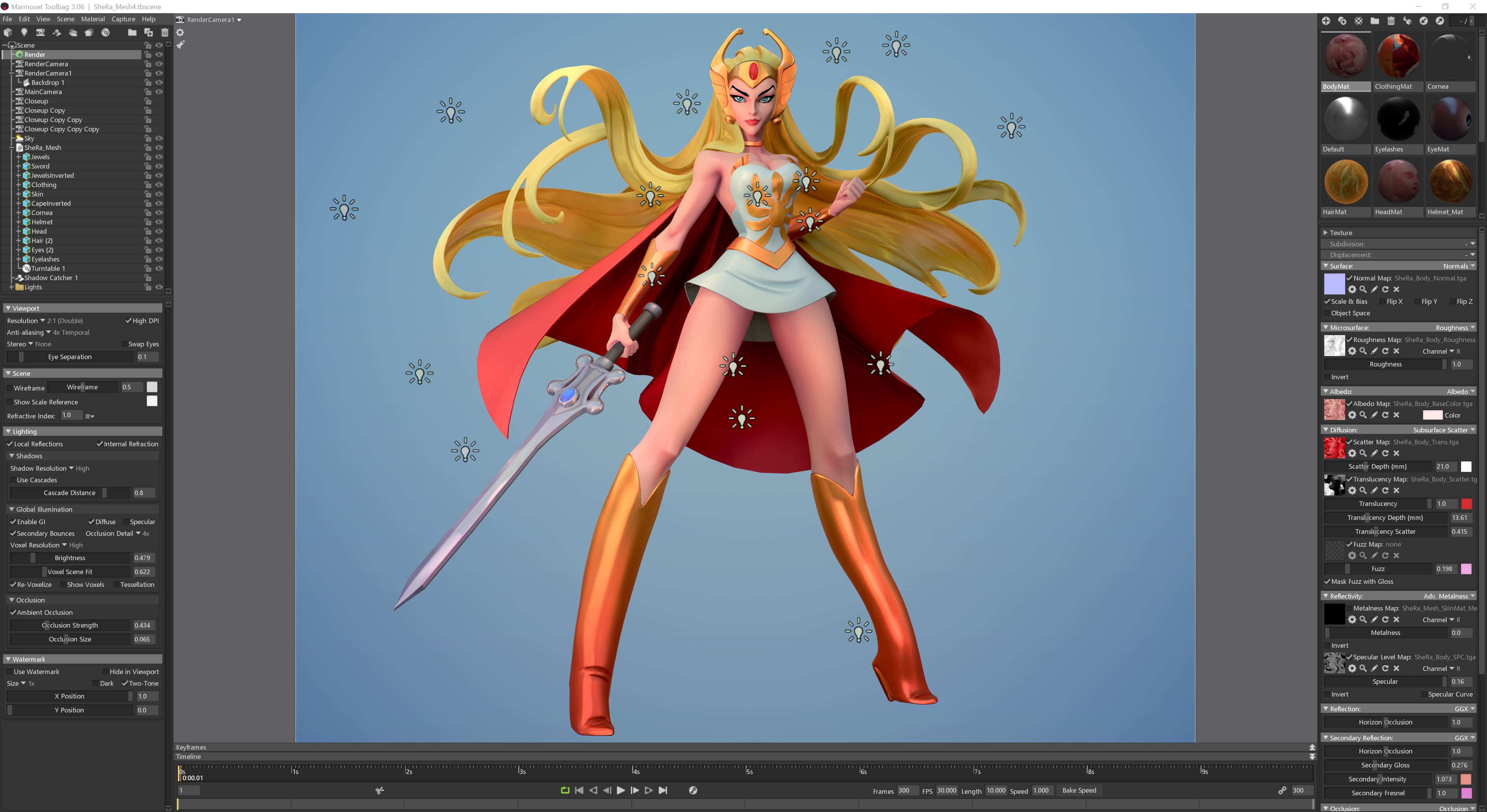Open the Material menu

click(93, 19)
